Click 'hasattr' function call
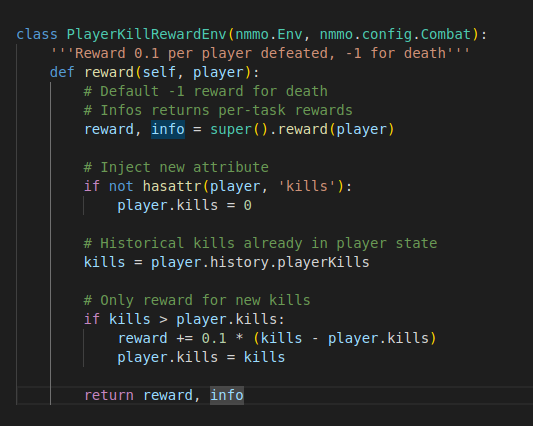This screenshot has width=533, height=426. (172, 186)
